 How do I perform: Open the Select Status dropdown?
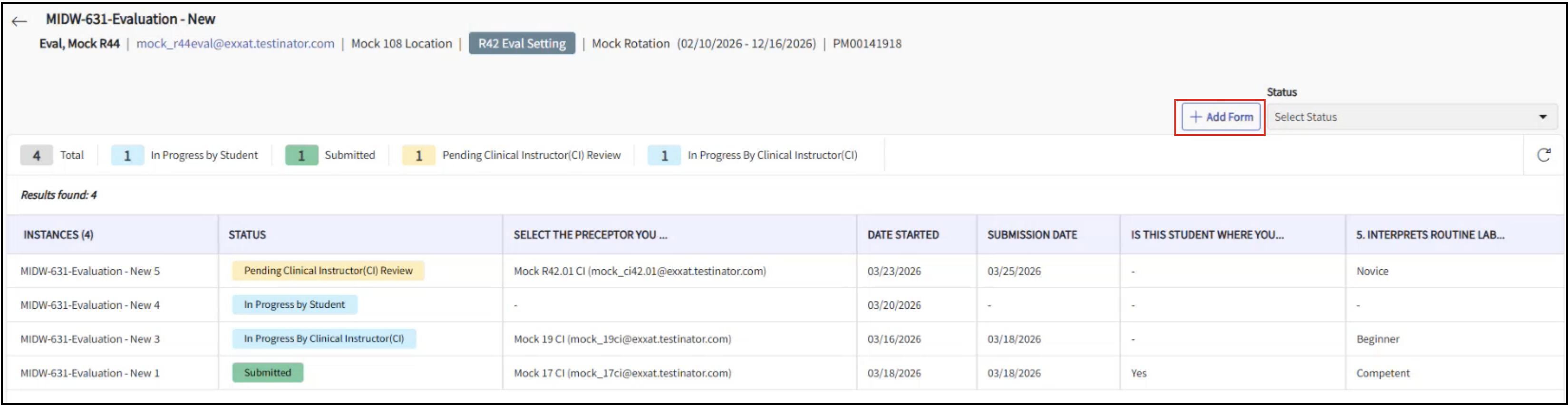coord(1411,117)
